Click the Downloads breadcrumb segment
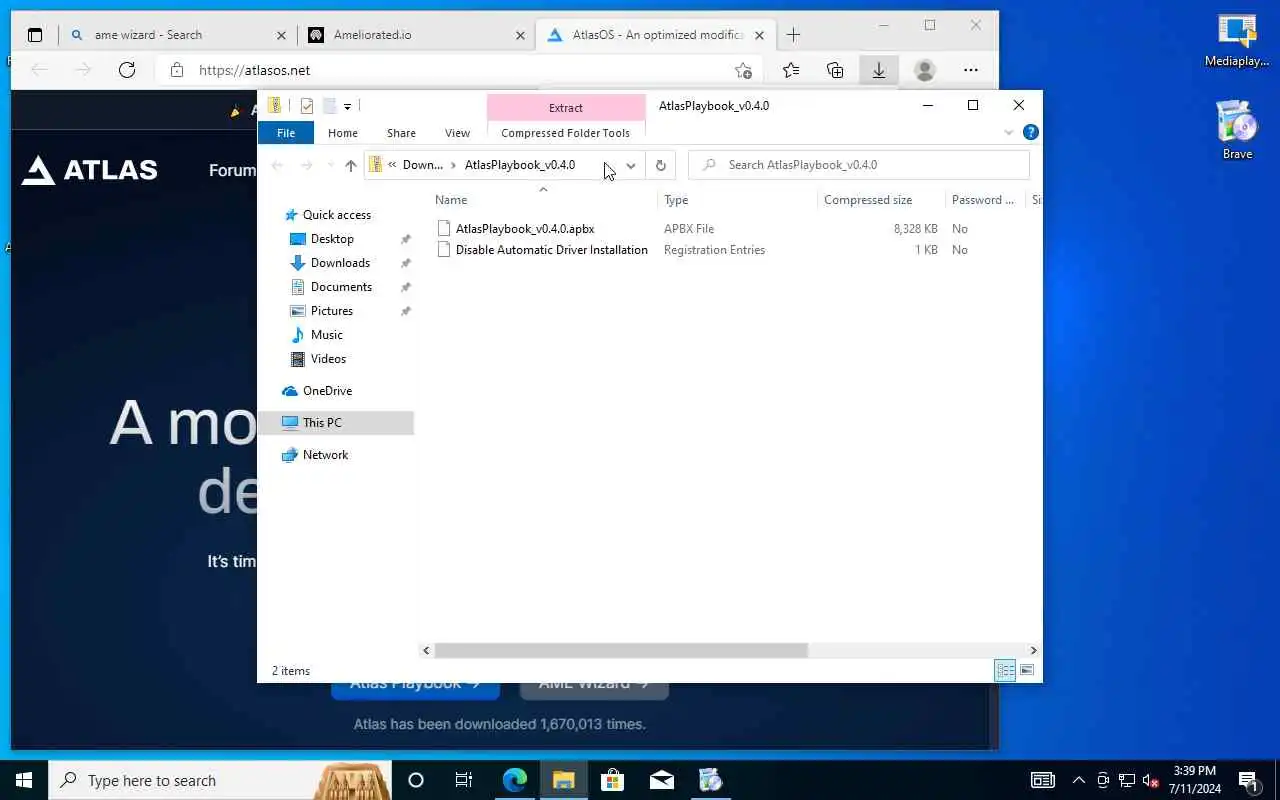1280x800 pixels. click(x=422, y=165)
